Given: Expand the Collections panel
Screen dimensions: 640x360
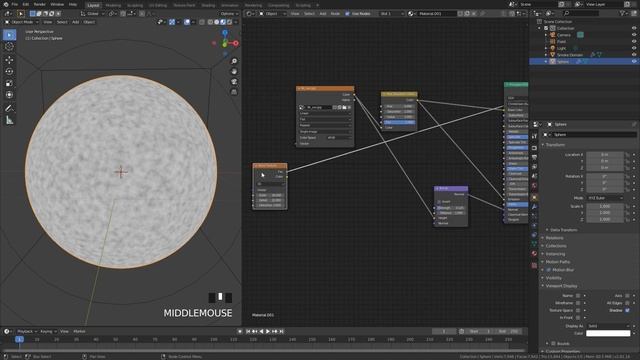Looking at the screenshot, I should point(556,246).
